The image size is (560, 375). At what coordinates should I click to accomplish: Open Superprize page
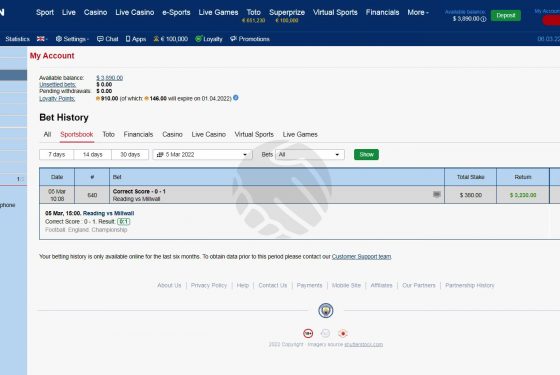coord(287,12)
